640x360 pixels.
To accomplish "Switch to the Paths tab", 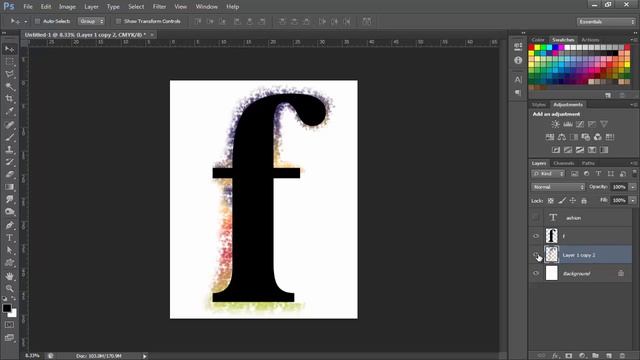I will (x=588, y=163).
